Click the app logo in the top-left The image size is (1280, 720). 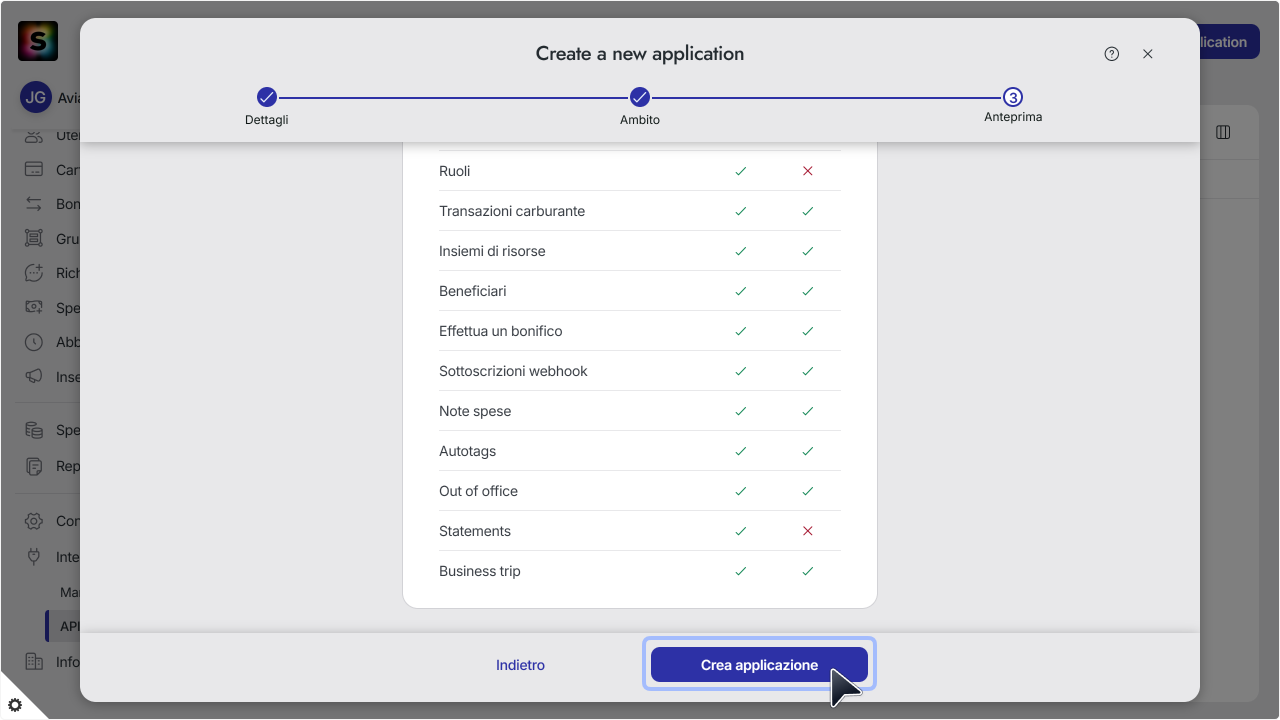(x=38, y=41)
